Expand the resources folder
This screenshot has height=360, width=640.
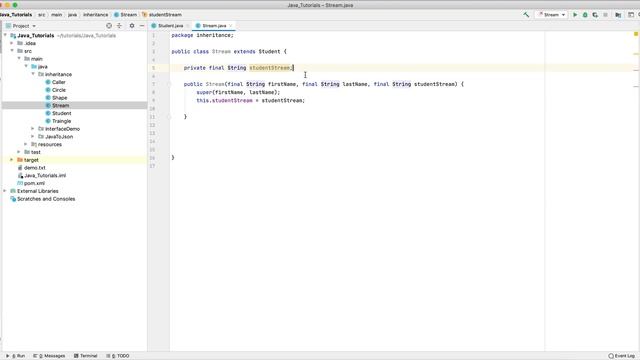tap(26, 144)
